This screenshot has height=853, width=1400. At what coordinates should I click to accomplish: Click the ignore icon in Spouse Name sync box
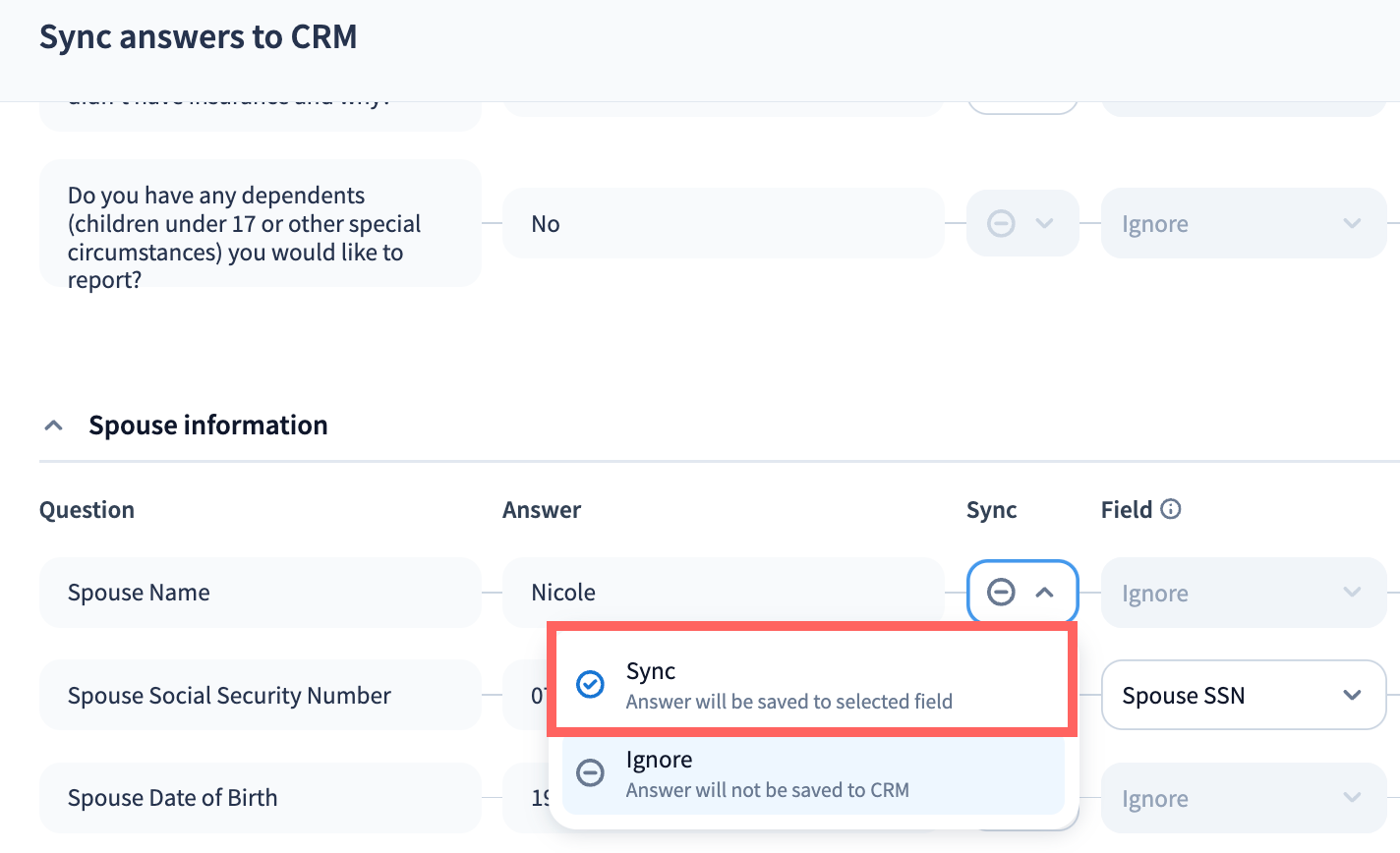(x=1001, y=593)
